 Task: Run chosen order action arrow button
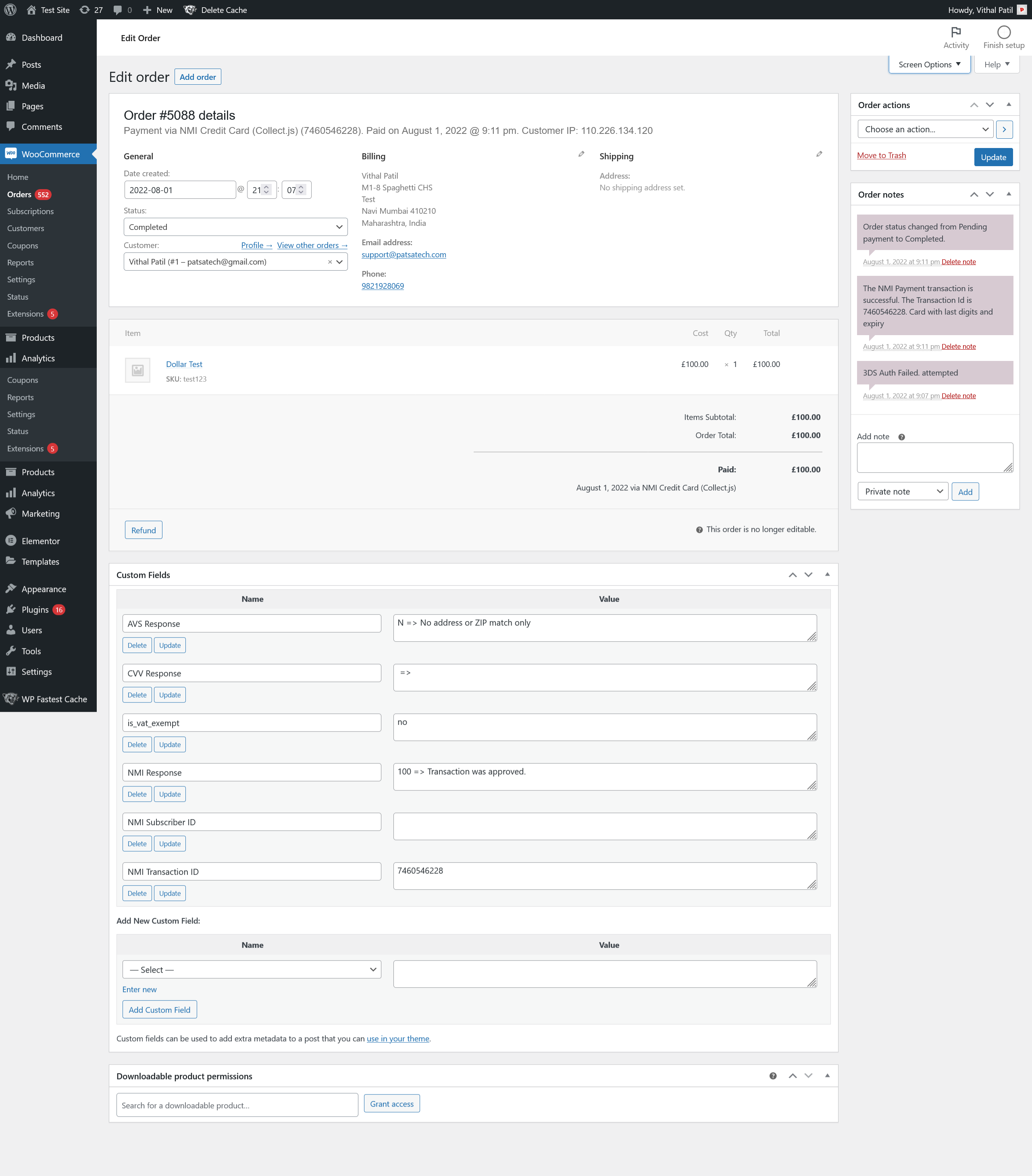[1005, 129]
